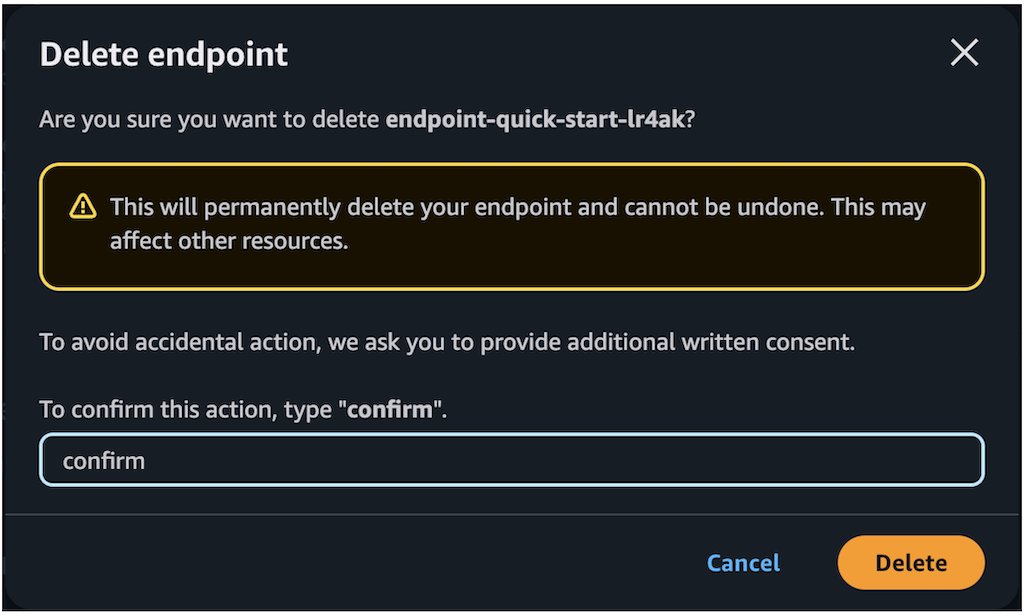
Task: Select the Delete endpoint dialog title
Action: point(164,54)
